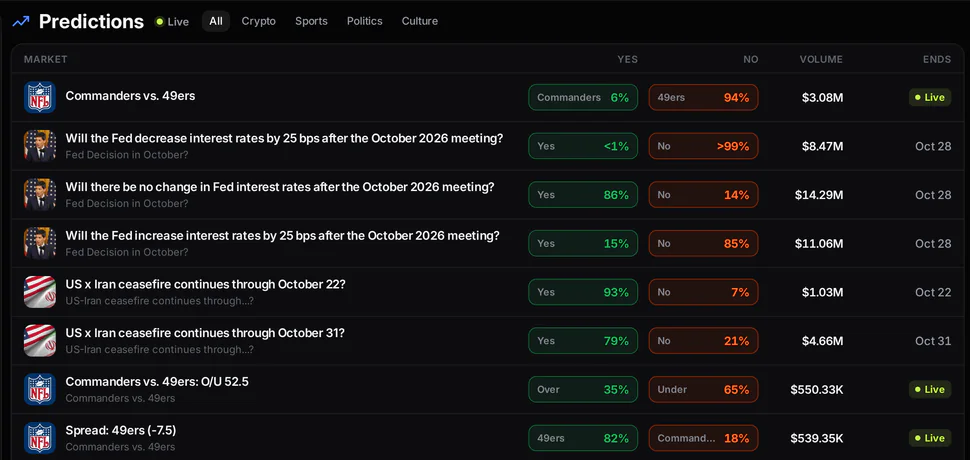
Task: Pick Under 65% on O/U 52.5
Action: pos(703,390)
